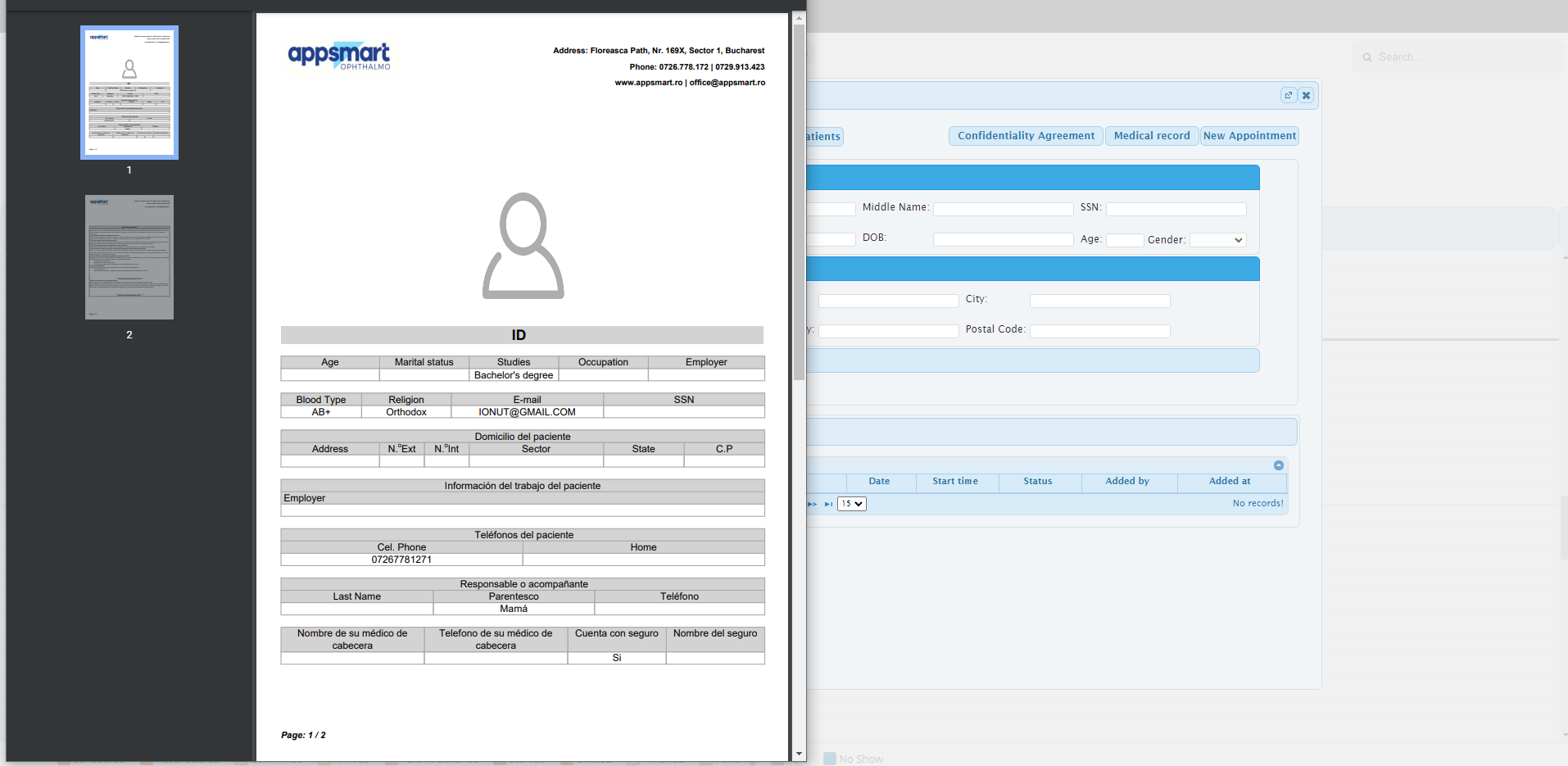
Task: Click www.appsmart.ro in the PDF header
Action: pos(649,83)
